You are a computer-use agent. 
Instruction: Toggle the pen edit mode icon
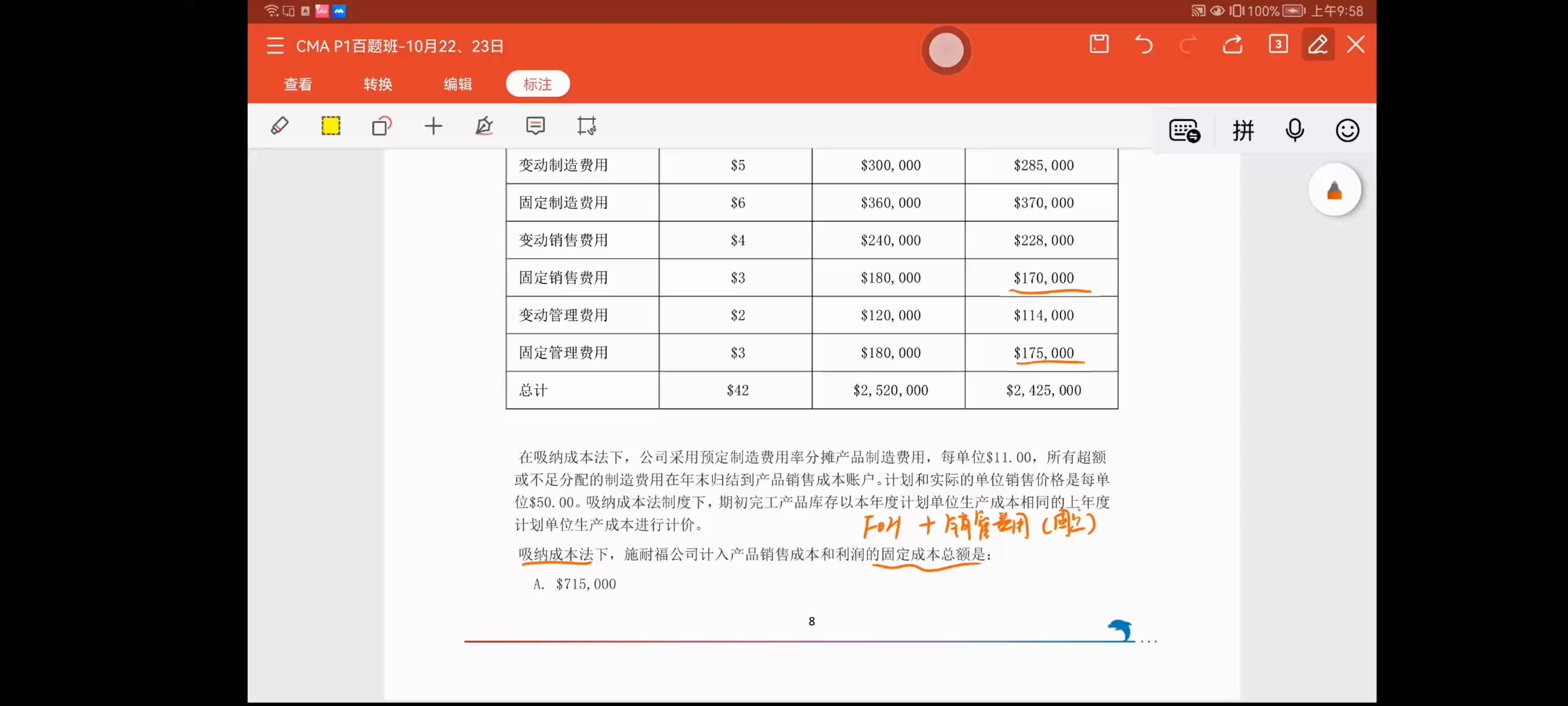1318,44
